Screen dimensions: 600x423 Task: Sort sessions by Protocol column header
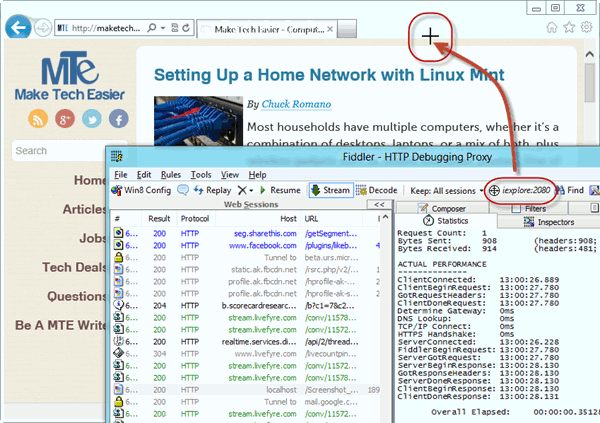click(195, 219)
